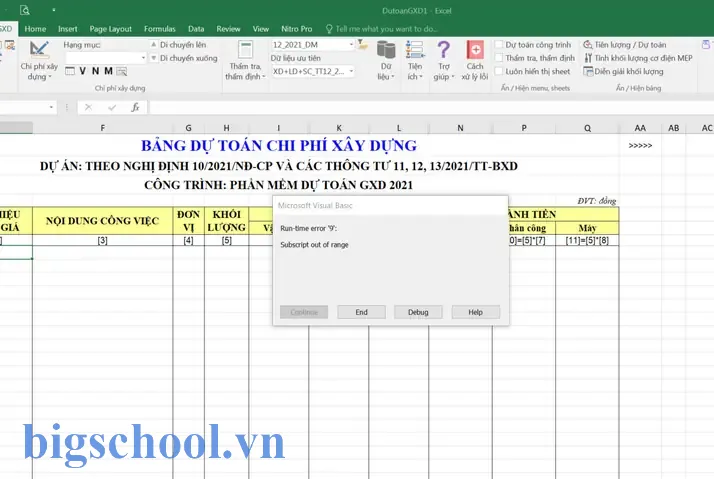Click the table icon under Hạng mục

pos(70,71)
